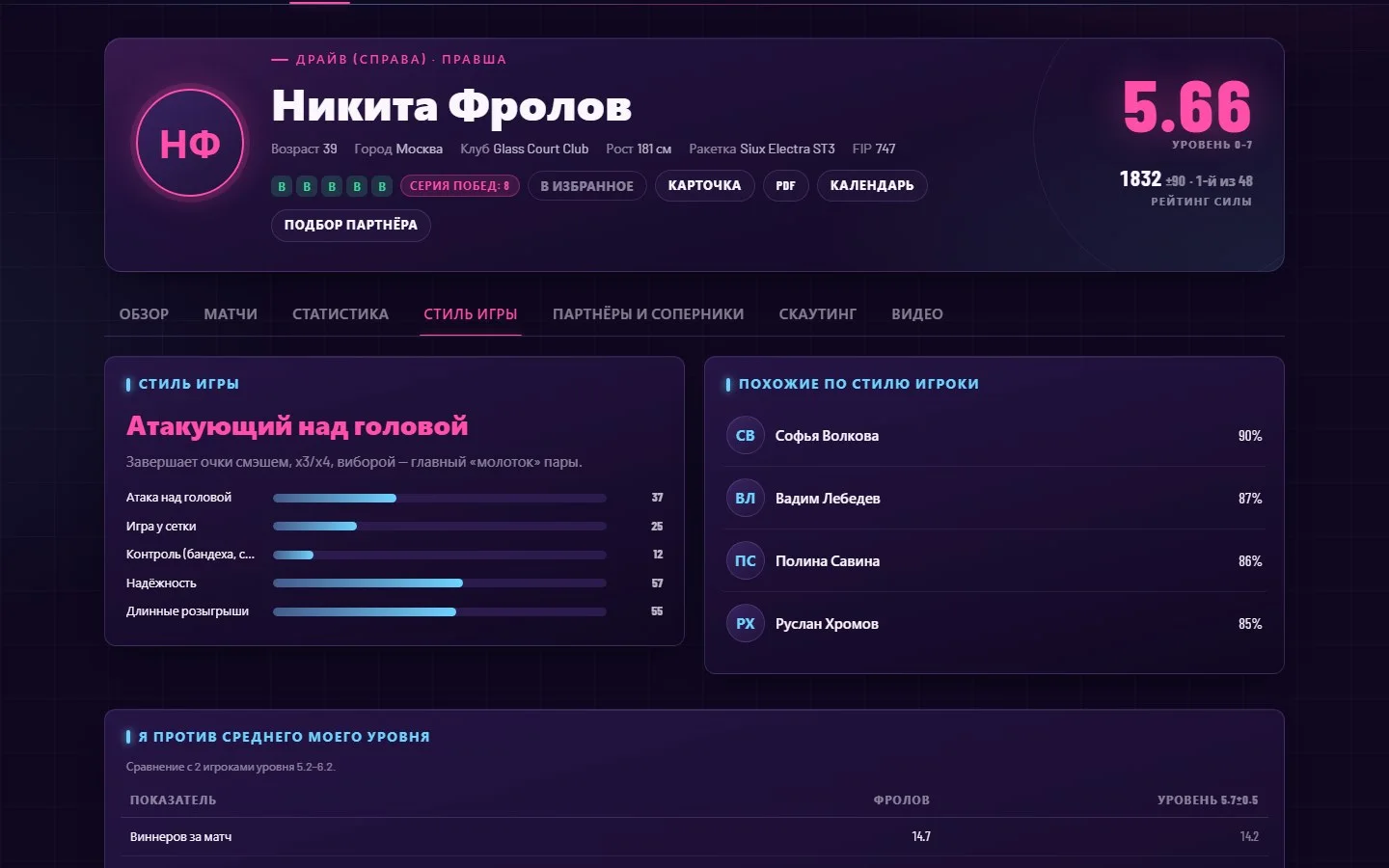Click Софья Волкова's 90% similarity value
The height and width of the screenshot is (868, 1389).
(x=1250, y=436)
